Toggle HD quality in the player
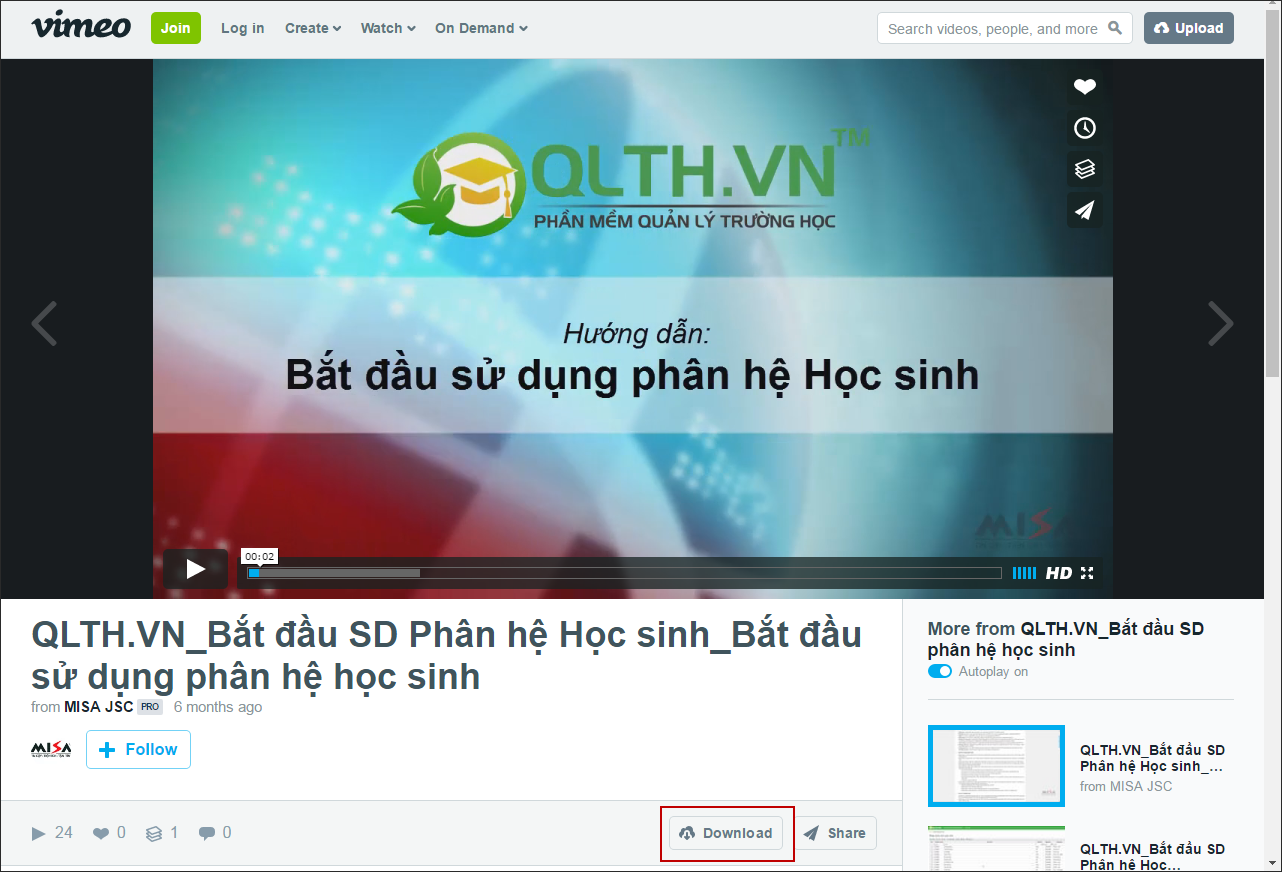The image size is (1282, 872). 1059,573
